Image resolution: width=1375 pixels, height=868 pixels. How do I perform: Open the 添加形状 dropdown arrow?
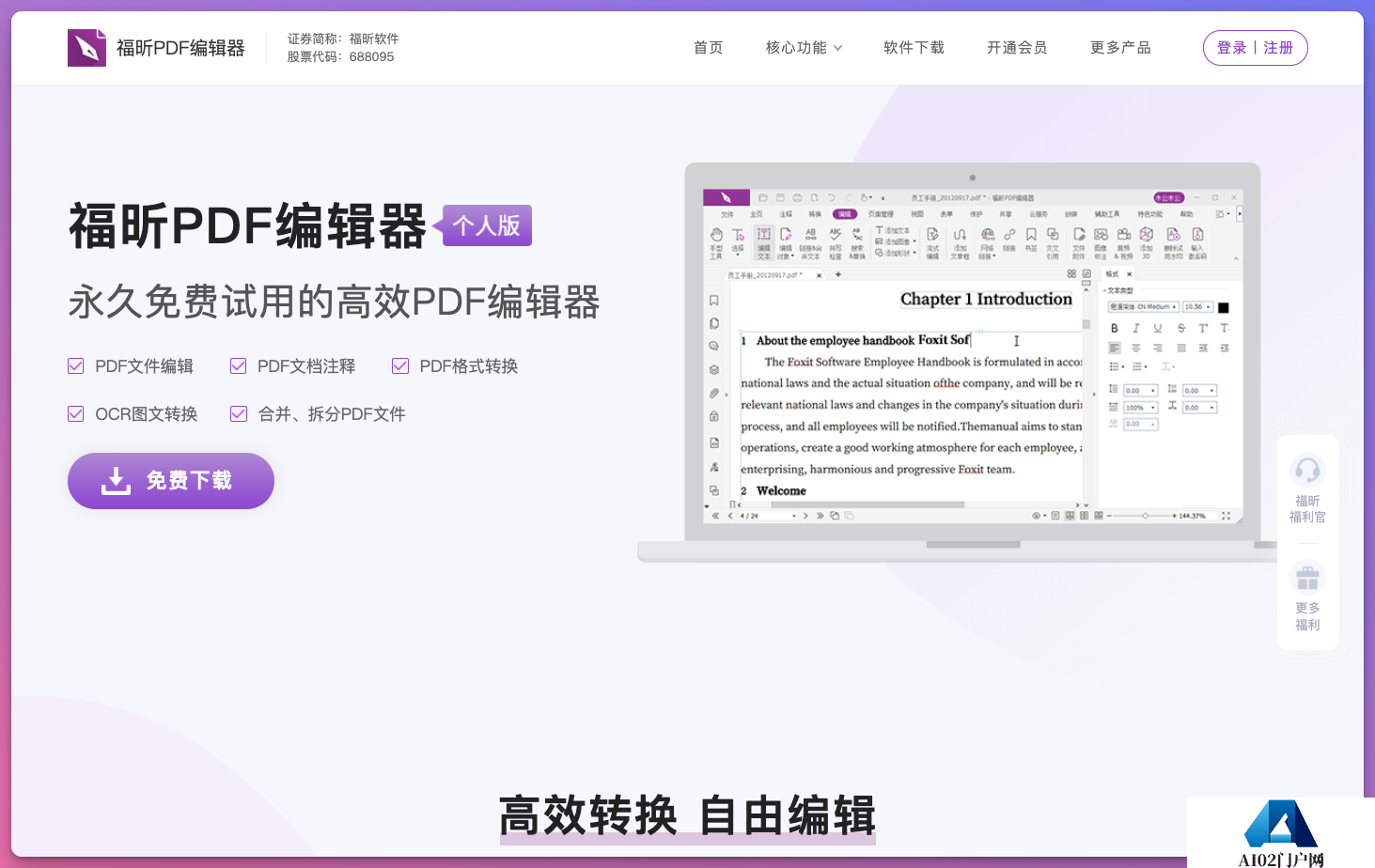click(x=914, y=253)
